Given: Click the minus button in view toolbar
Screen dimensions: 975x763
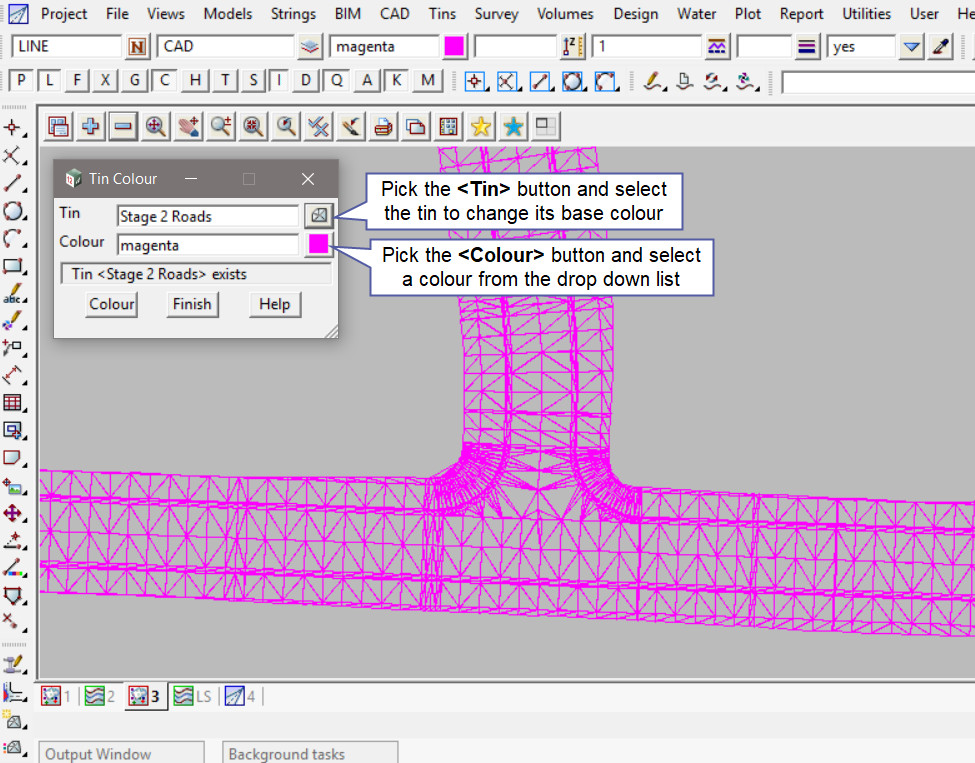Looking at the screenshot, I should pos(123,126).
